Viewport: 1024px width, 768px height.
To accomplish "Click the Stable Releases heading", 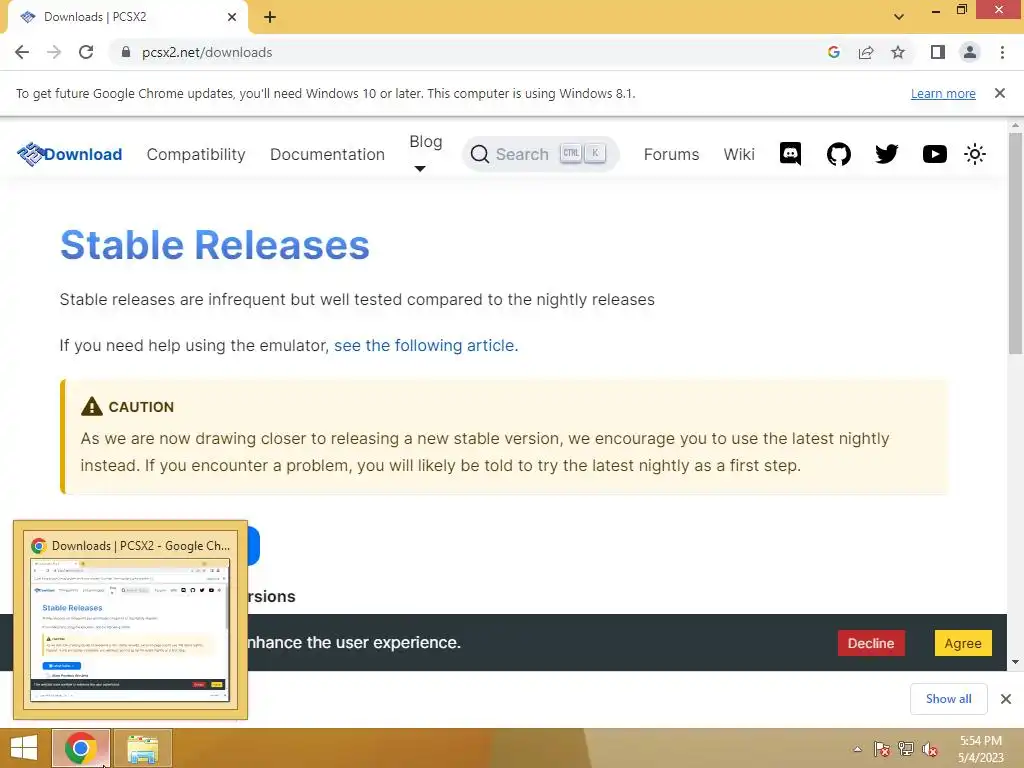I will (215, 245).
